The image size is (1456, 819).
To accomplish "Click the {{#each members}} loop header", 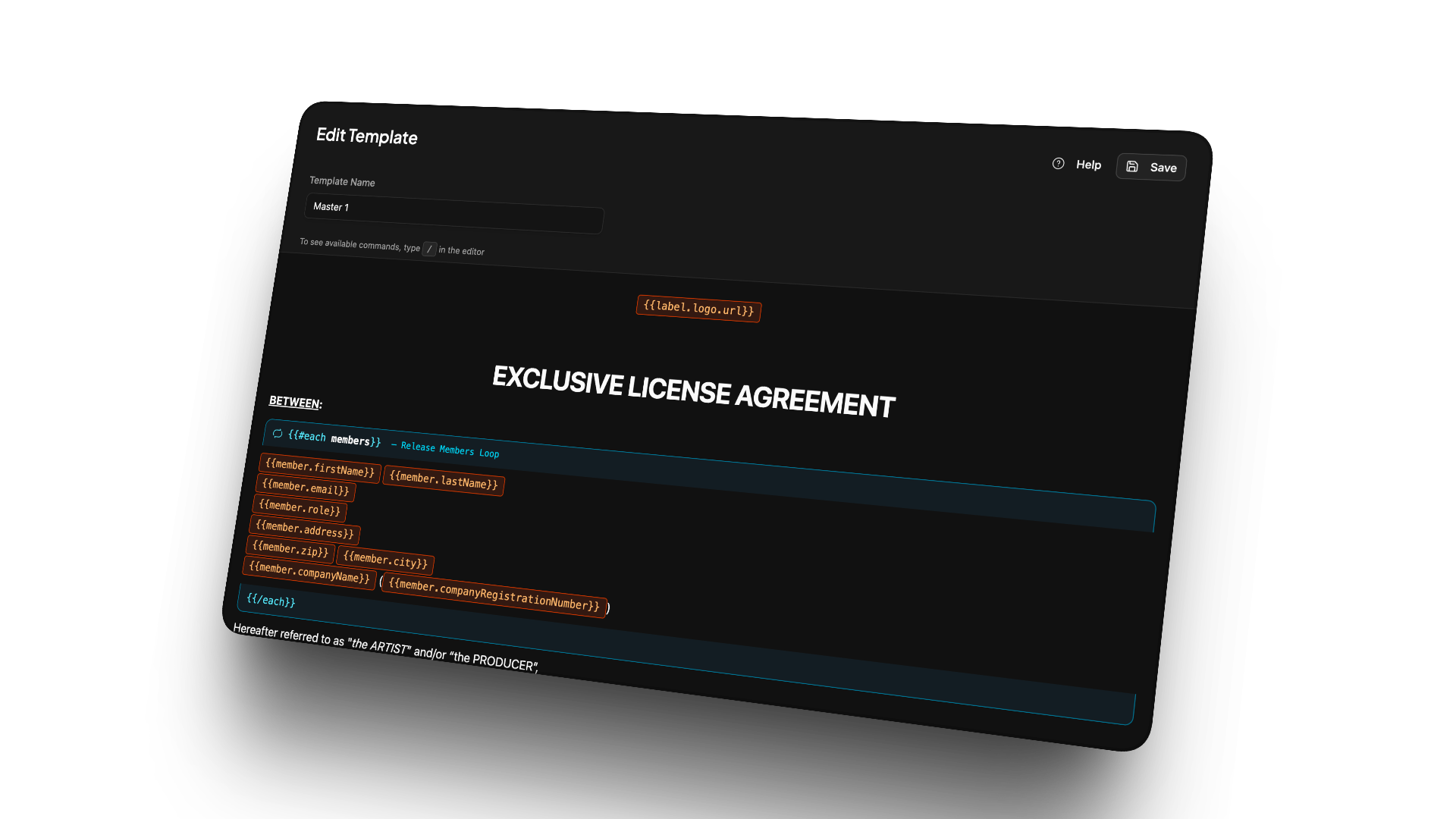I will coord(334,438).
